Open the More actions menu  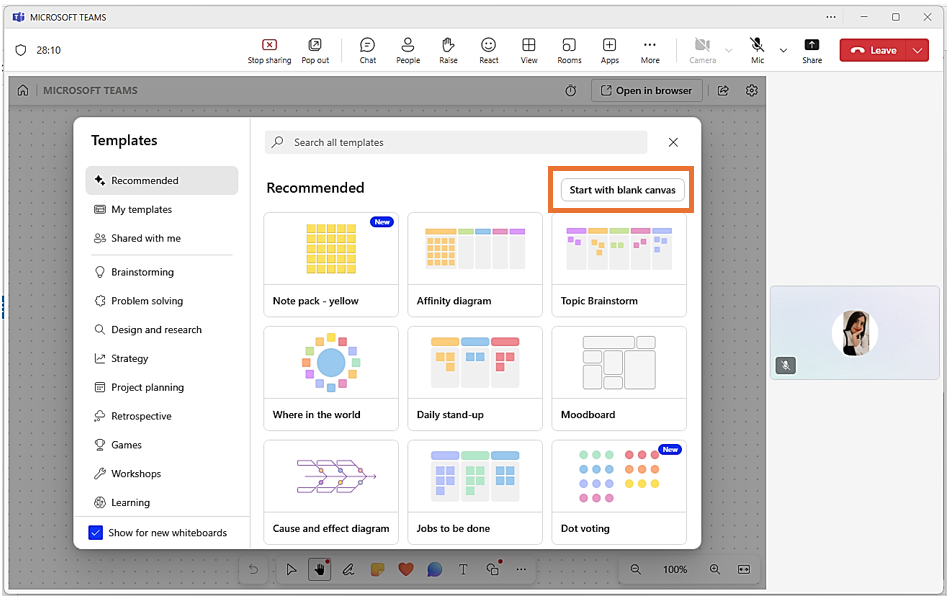[650, 50]
